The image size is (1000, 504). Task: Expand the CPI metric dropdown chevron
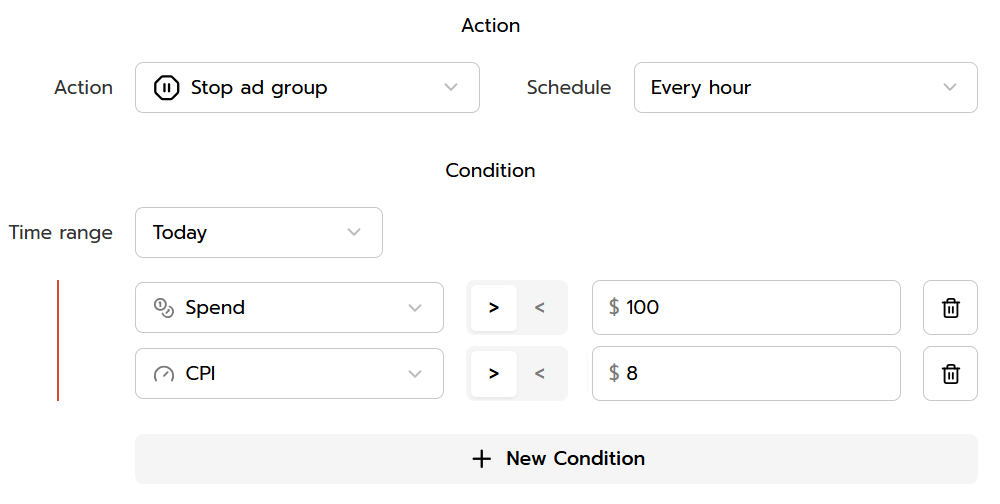pos(415,374)
